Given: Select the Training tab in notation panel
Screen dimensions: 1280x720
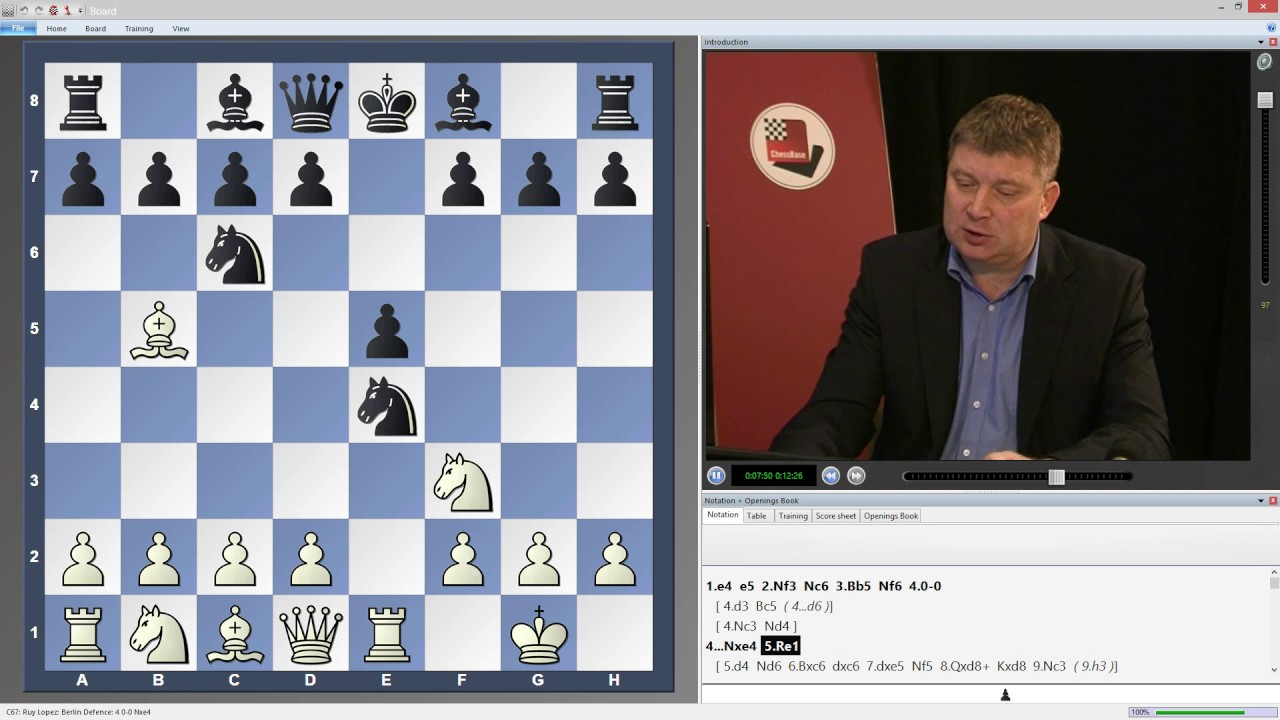Looking at the screenshot, I should [x=793, y=516].
